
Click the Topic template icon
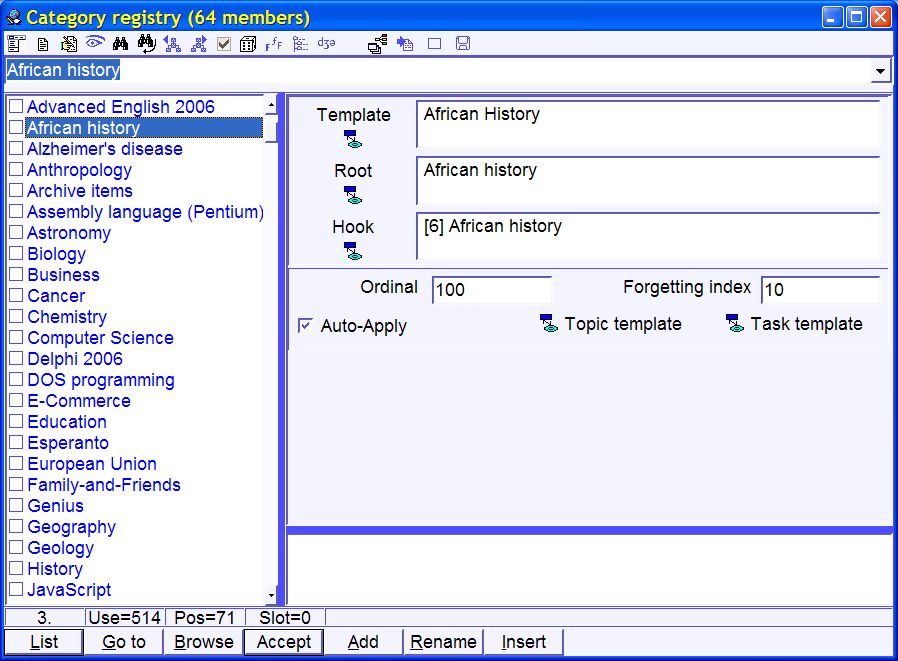click(x=549, y=324)
